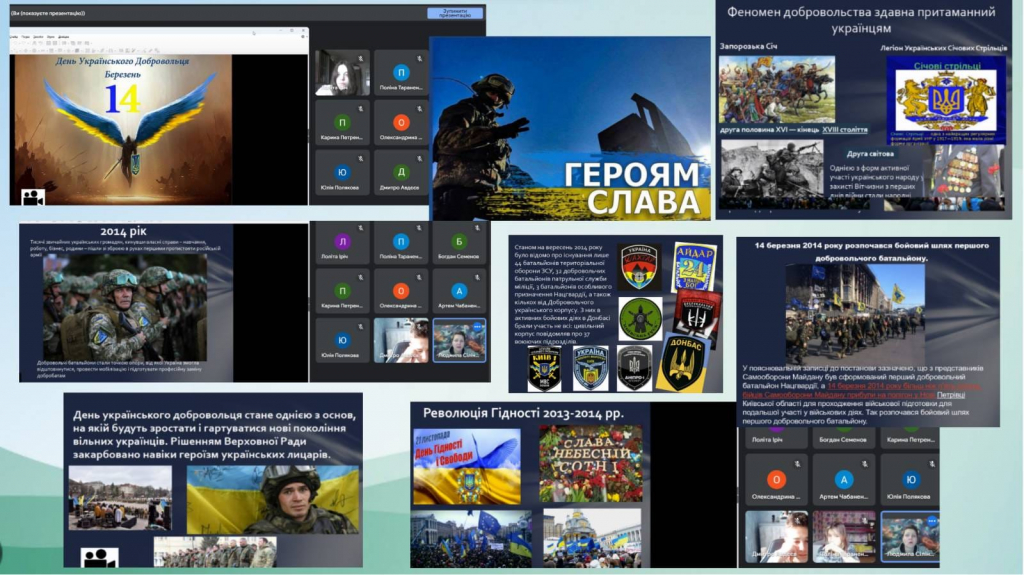Screen dimensions: 1024x575
Task: Click the Легіон Українських Січових Стрільців label
Action: 944,48
